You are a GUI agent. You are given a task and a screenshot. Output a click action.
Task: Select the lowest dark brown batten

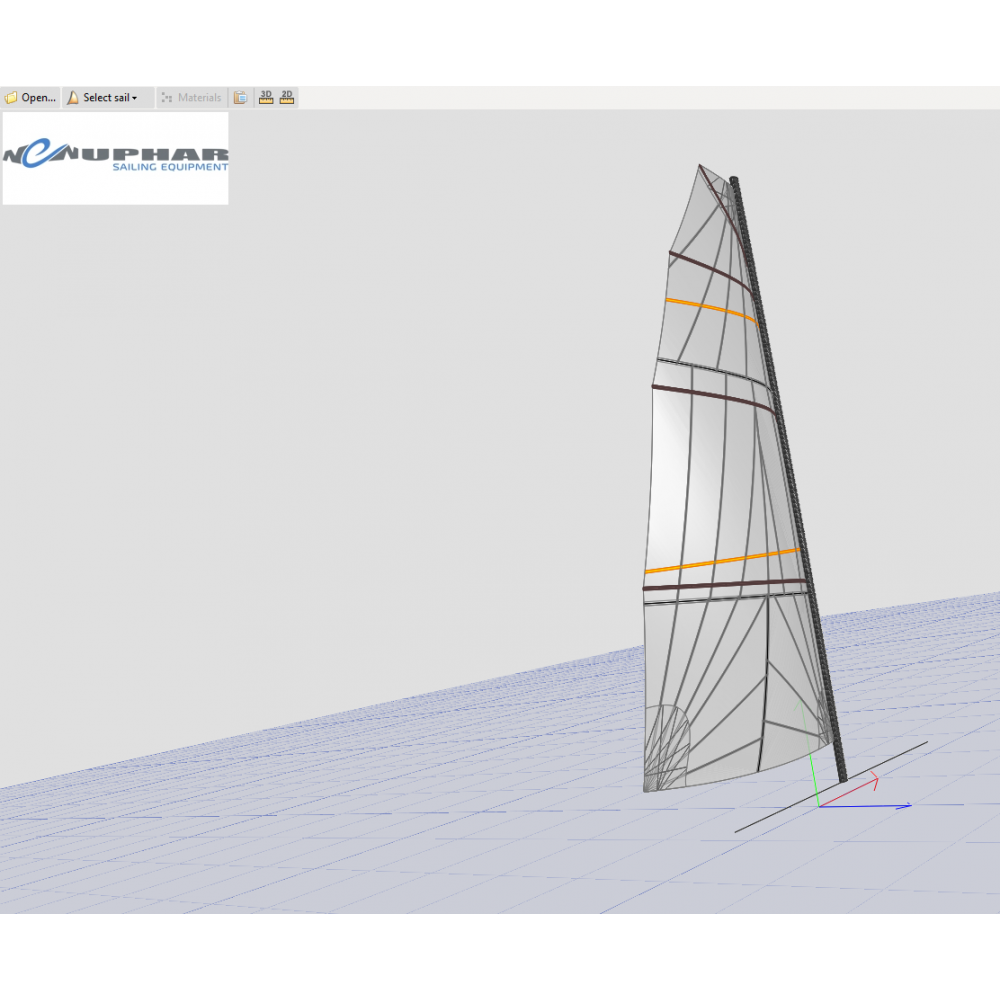(722, 583)
